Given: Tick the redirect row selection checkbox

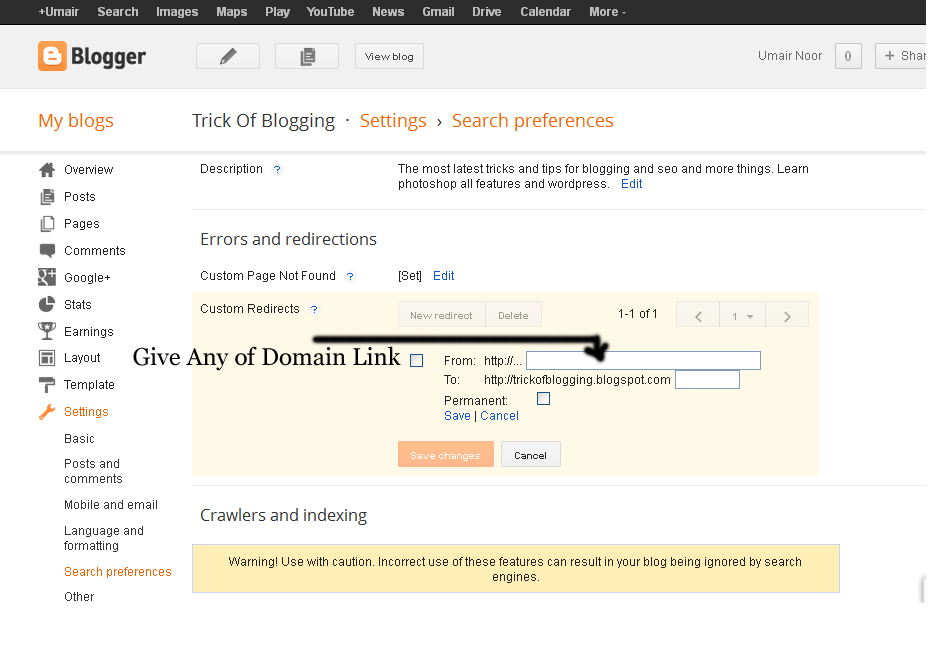Looking at the screenshot, I should (417, 360).
